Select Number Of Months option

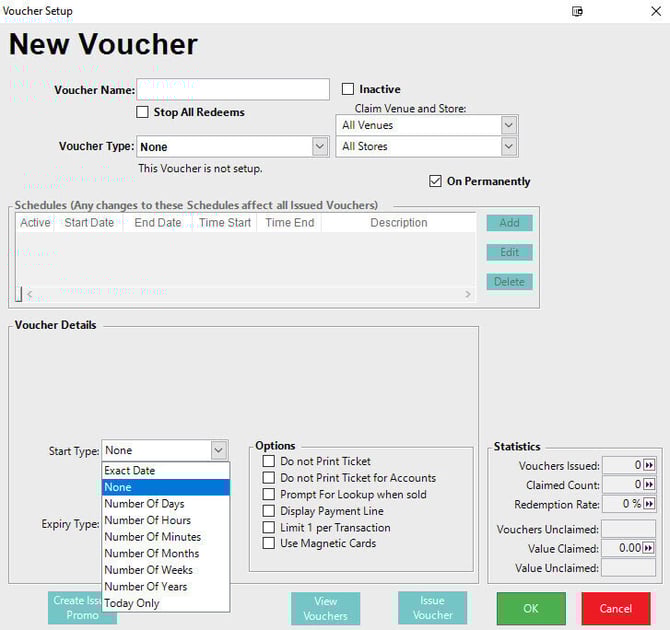(x=151, y=553)
